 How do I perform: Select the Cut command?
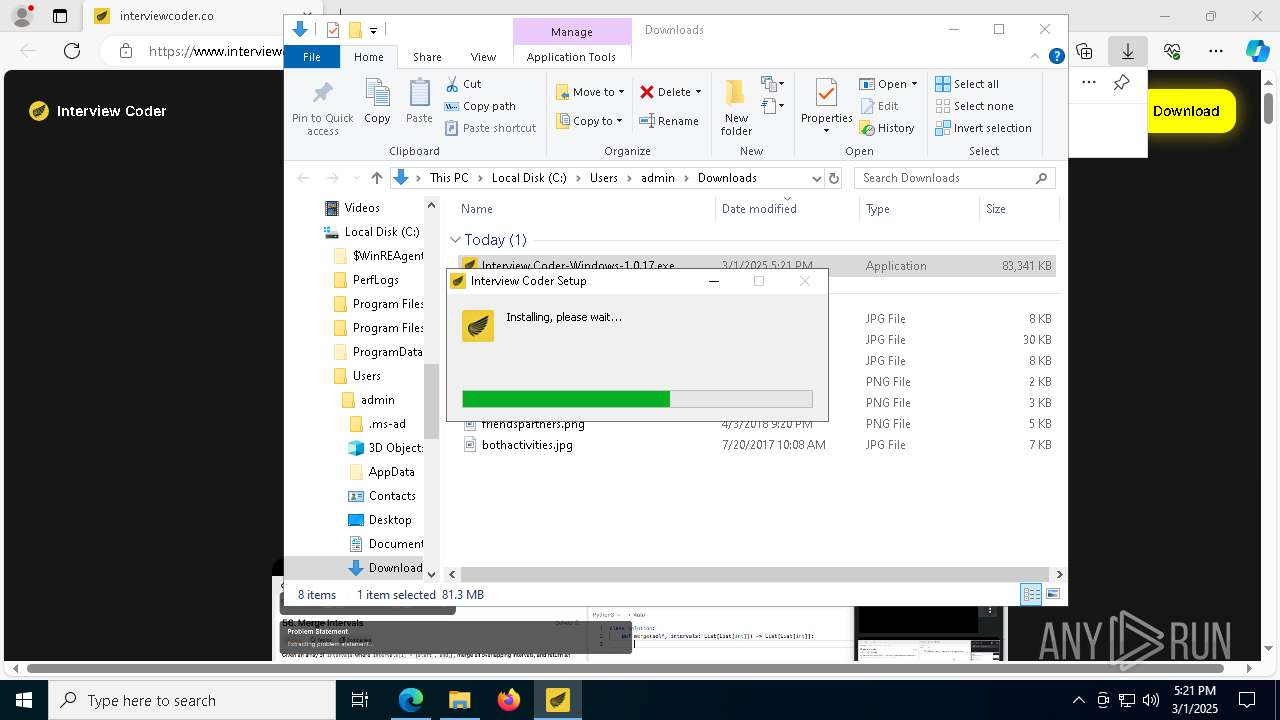click(x=463, y=84)
